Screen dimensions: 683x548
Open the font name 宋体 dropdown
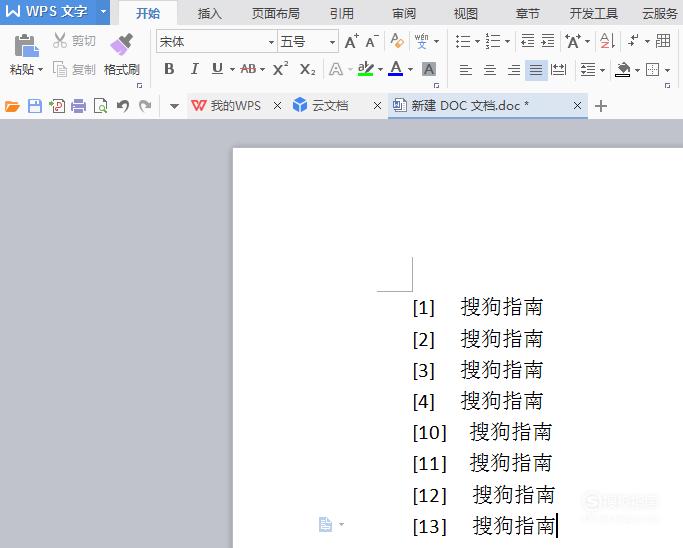(x=271, y=42)
